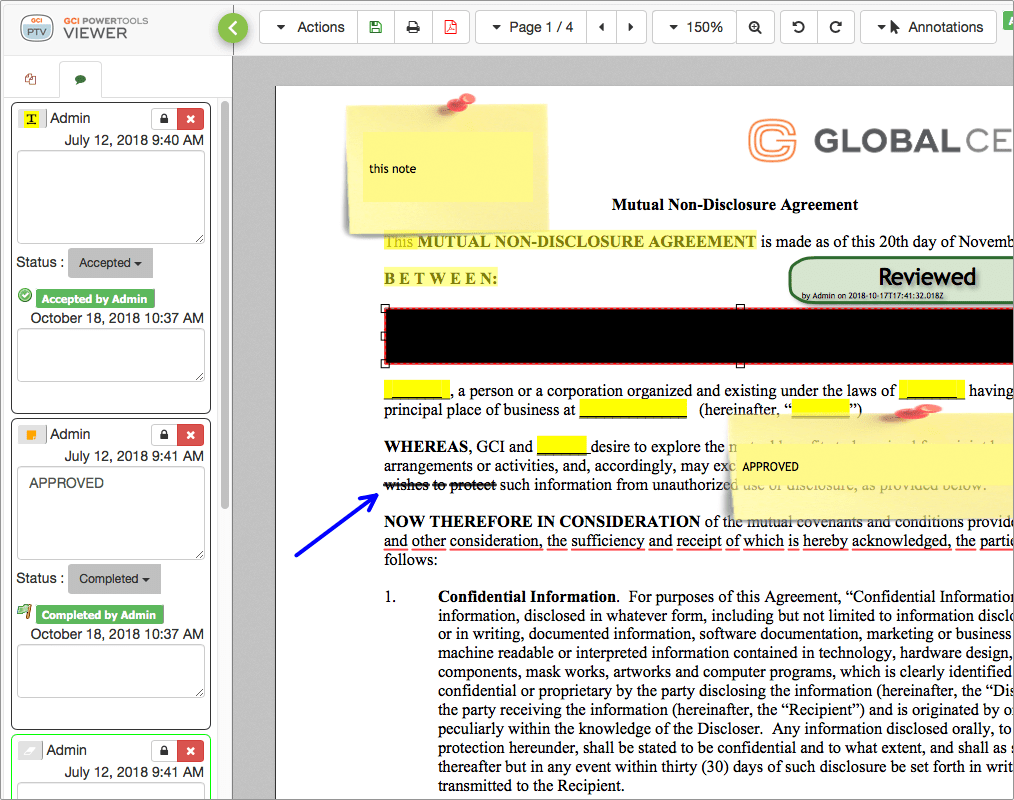The width and height of the screenshot is (1014, 800).
Task: Delete the APPROVED sticky note annotation
Action: [191, 435]
